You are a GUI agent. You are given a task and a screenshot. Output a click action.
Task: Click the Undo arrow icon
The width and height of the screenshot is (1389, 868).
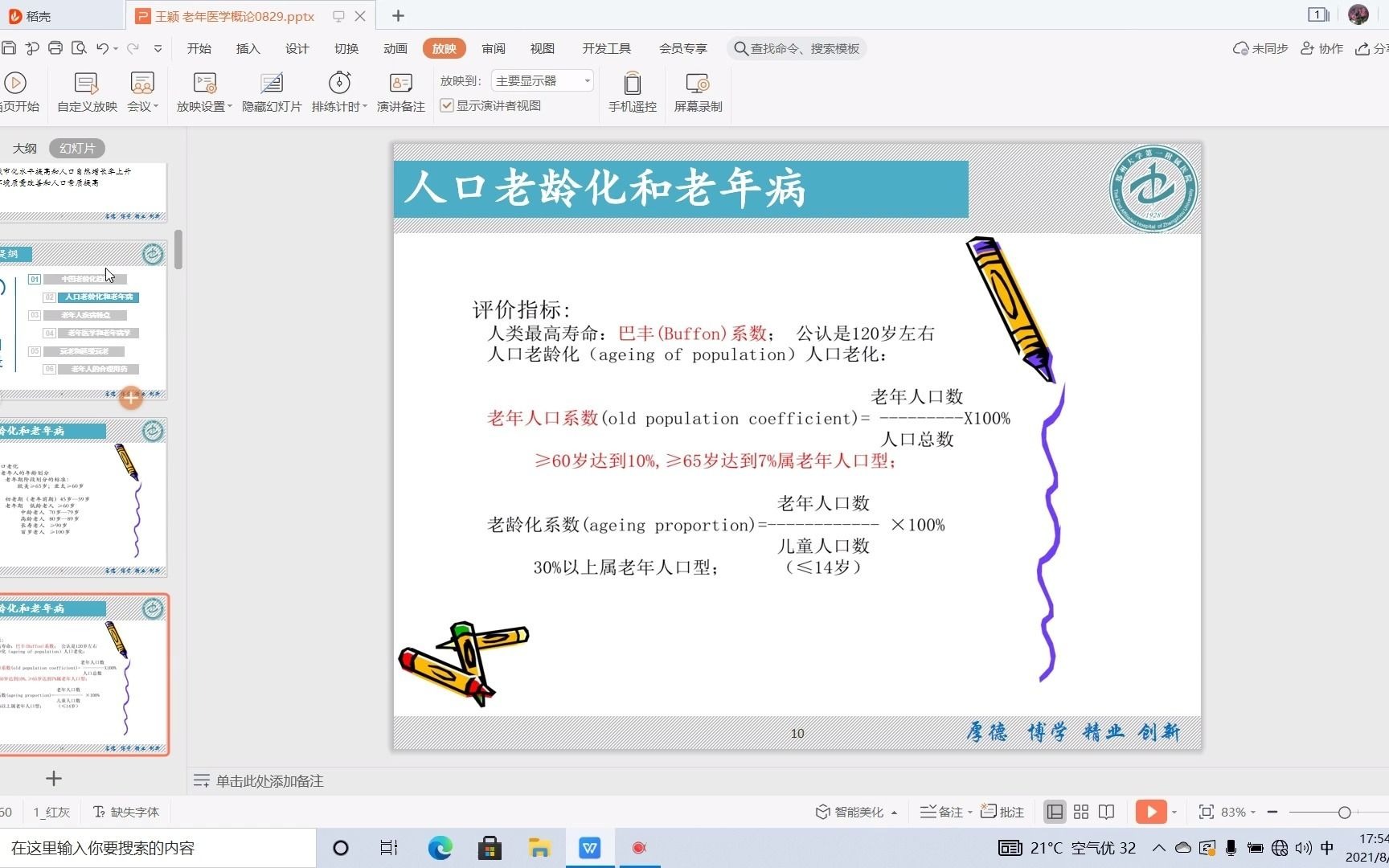click(x=102, y=48)
